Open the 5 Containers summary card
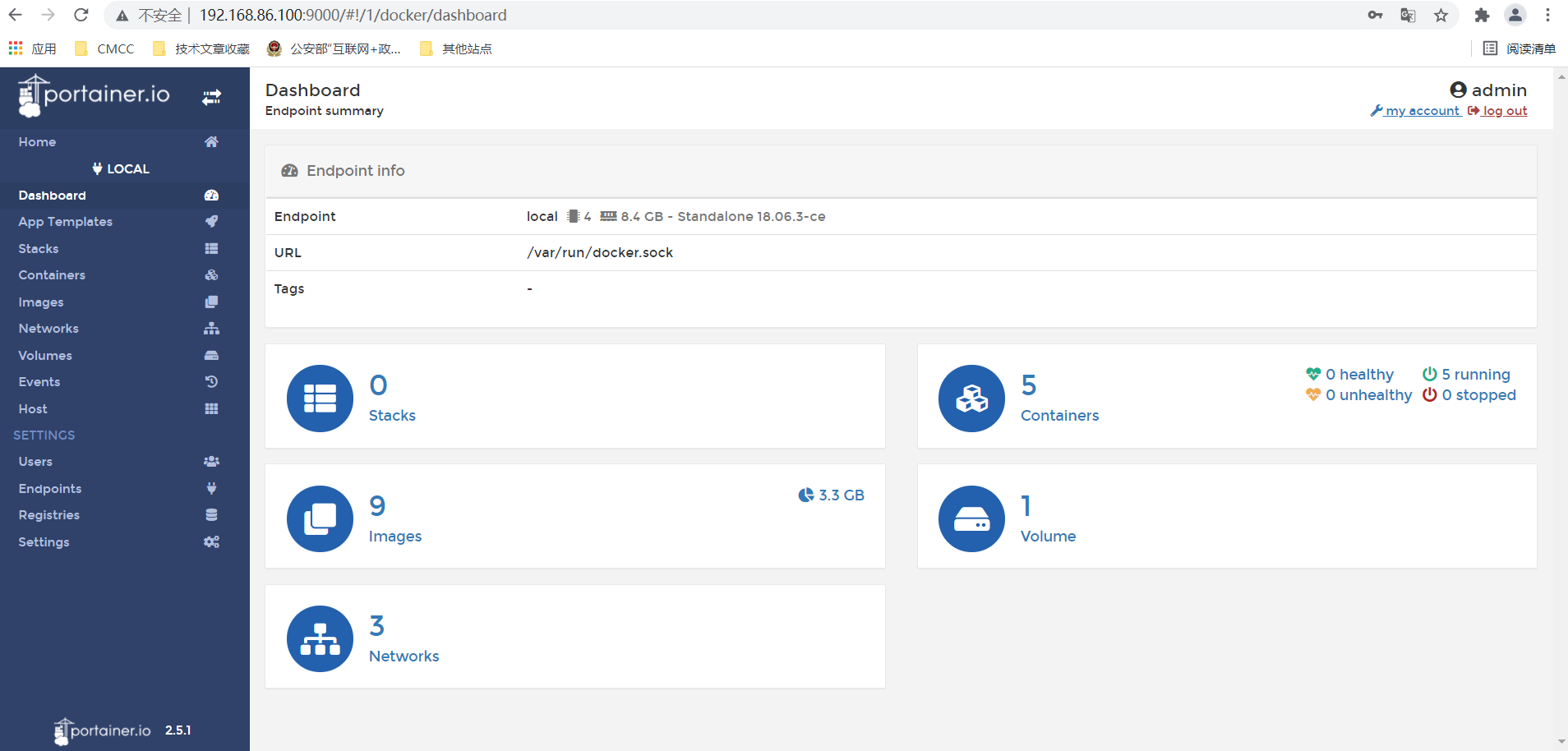 1227,396
